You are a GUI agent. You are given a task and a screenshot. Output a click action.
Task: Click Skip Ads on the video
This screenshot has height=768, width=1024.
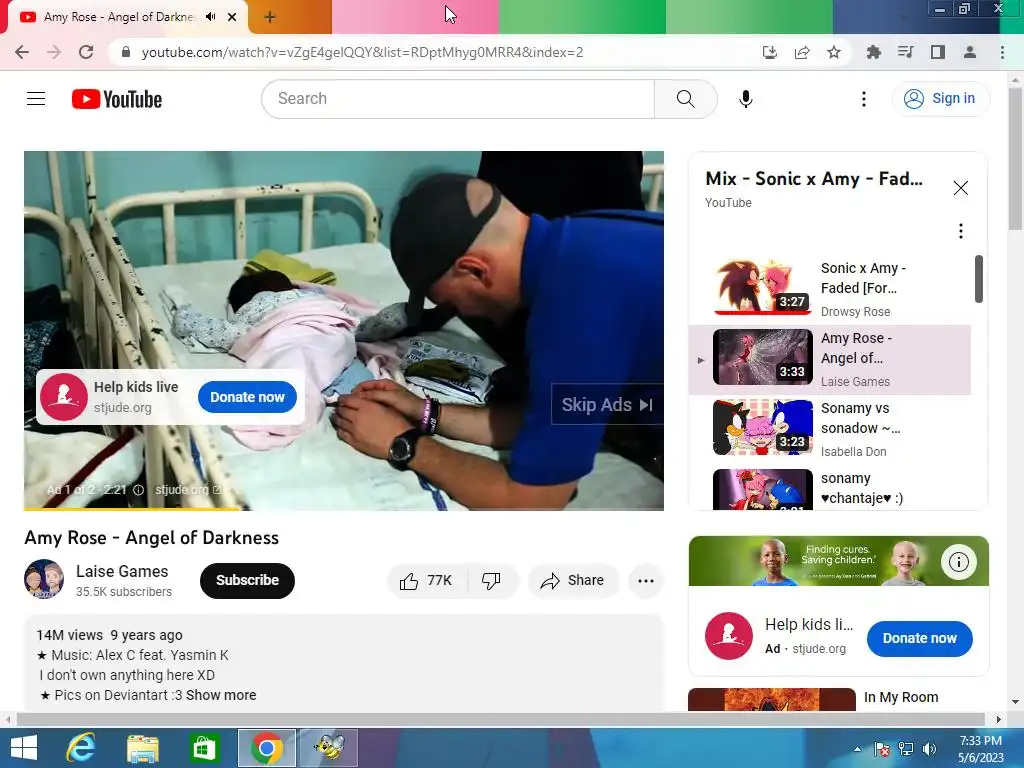[x=607, y=405]
